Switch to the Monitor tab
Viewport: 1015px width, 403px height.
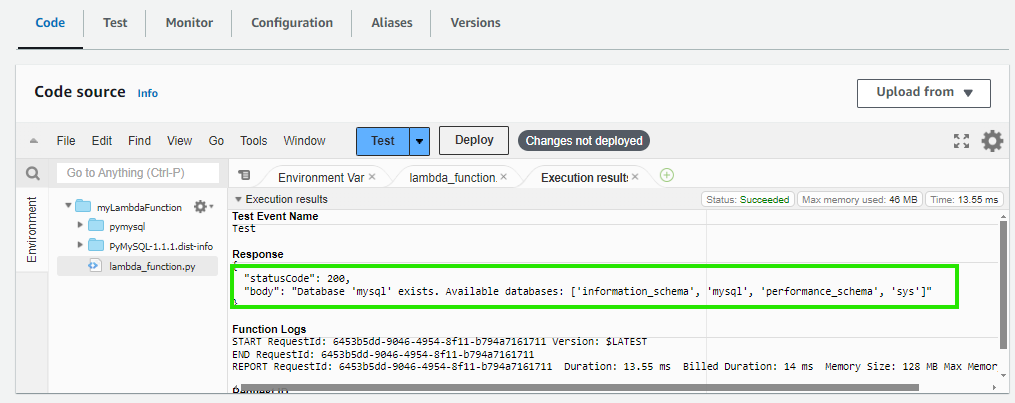[189, 22]
